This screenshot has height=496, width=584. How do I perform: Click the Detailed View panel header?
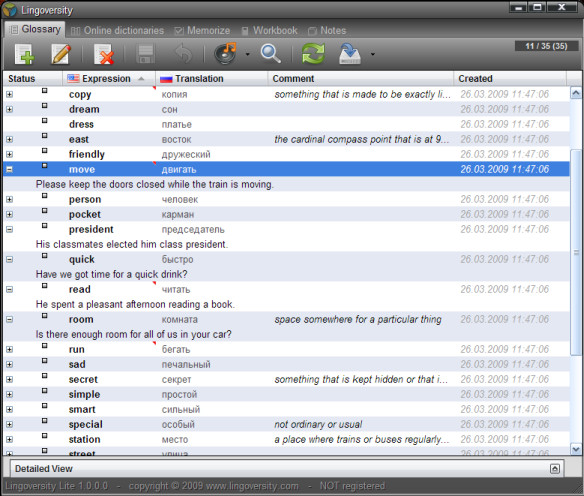coord(286,469)
